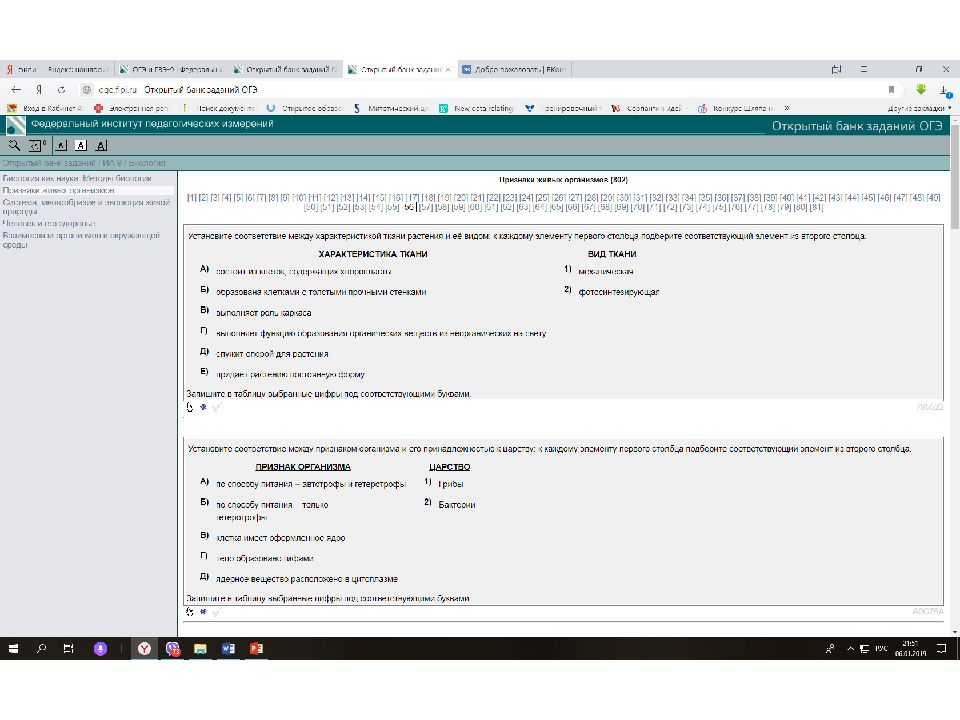This screenshot has height=720, width=960.
Task: Go to page [40] of the tasks
Action: pyautogui.click(x=787, y=198)
